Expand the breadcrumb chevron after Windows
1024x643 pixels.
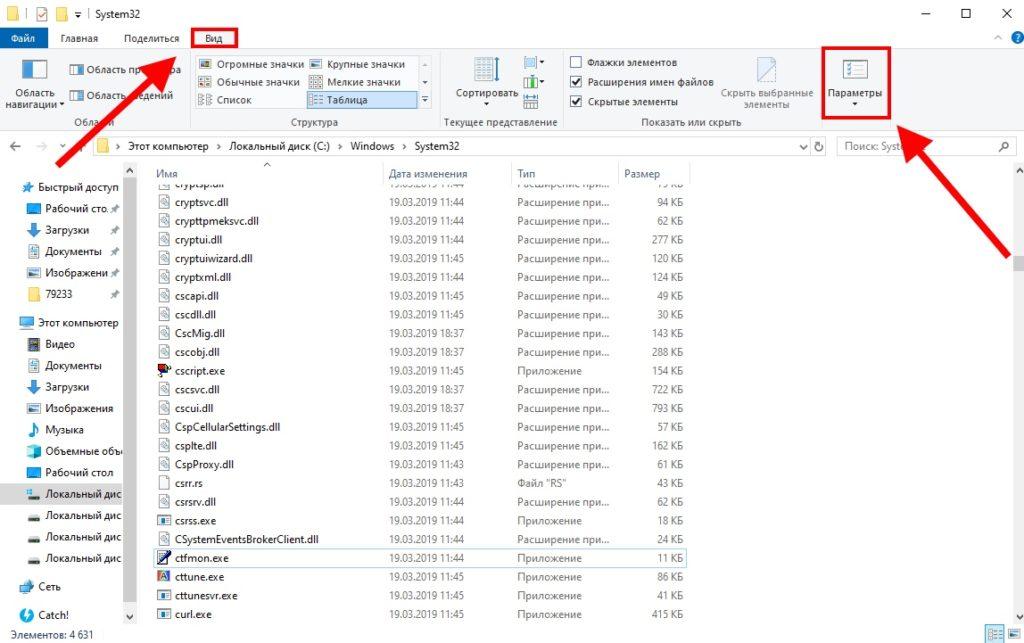tap(404, 147)
